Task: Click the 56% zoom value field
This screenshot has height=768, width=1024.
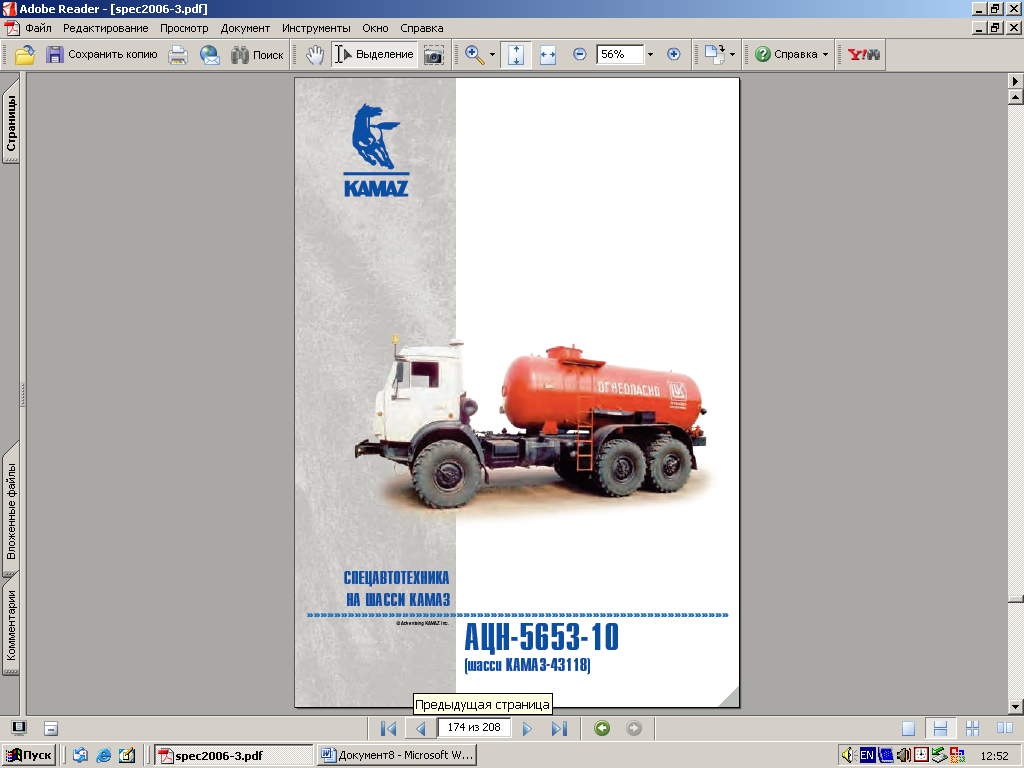Action: [x=620, y=54]
